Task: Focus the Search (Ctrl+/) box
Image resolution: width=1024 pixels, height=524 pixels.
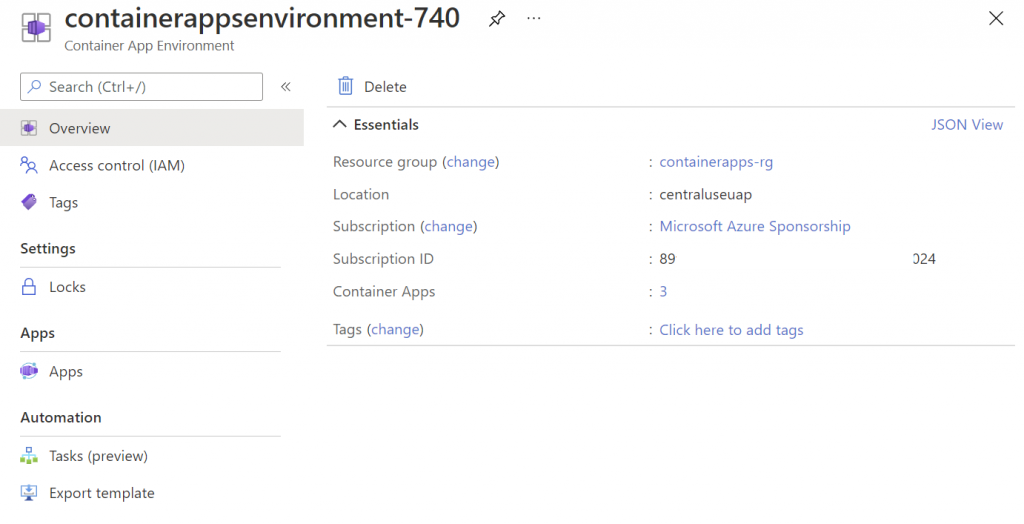Action: pos(141,87)
